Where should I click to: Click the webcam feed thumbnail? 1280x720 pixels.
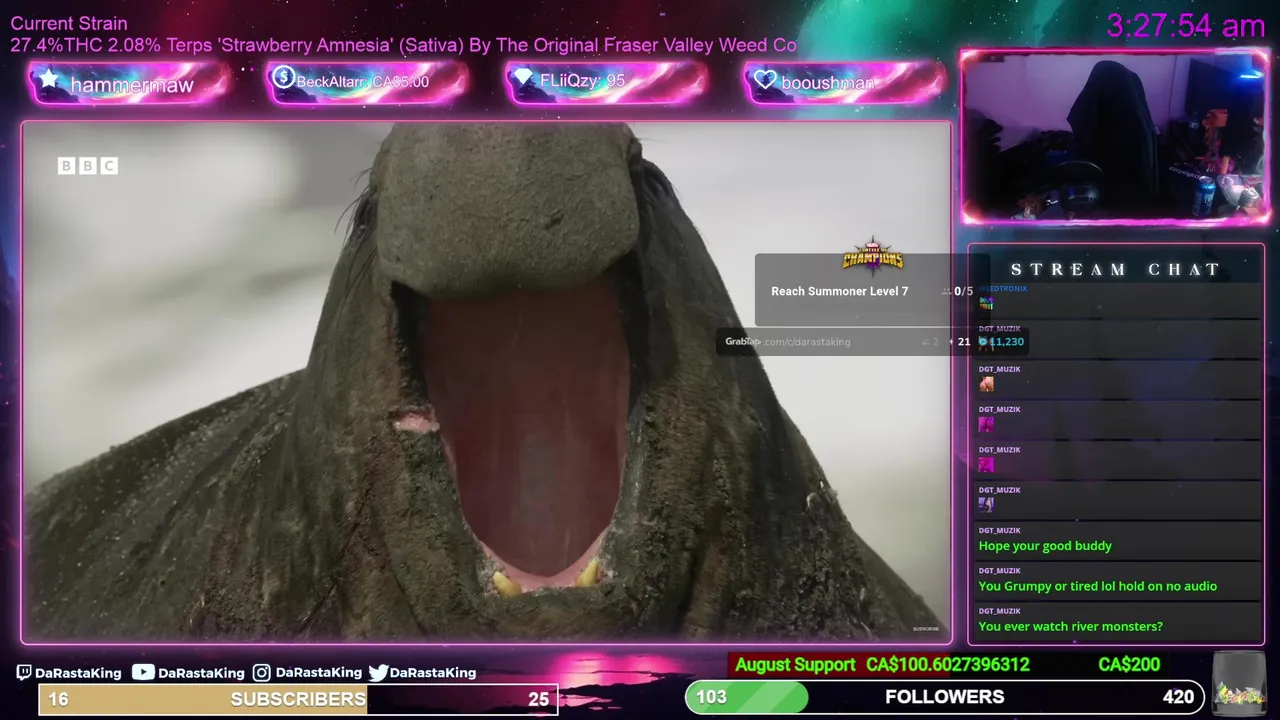(x=1115, y=137)
